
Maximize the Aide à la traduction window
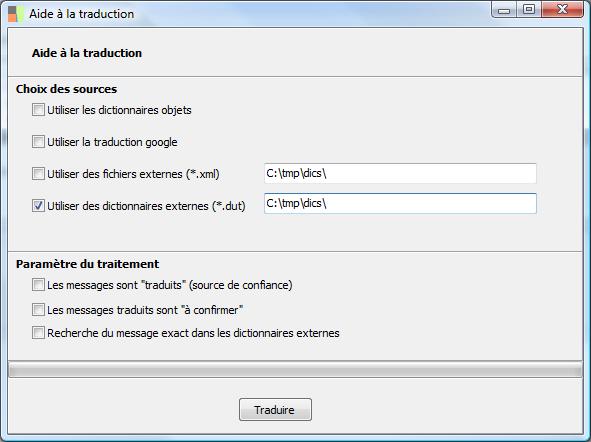[x=529, y=10]
